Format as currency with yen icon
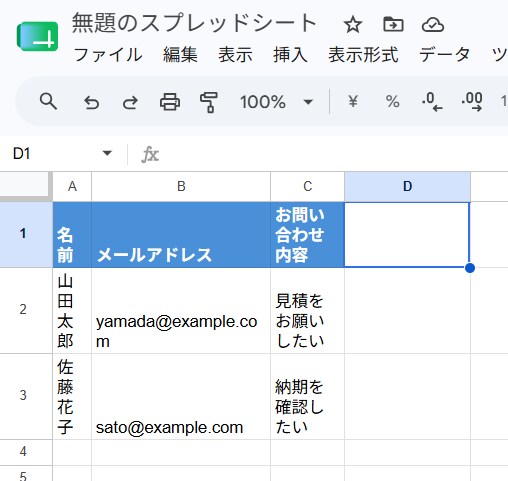This screenshot has width=508, height=481. (x=353, y=101)
